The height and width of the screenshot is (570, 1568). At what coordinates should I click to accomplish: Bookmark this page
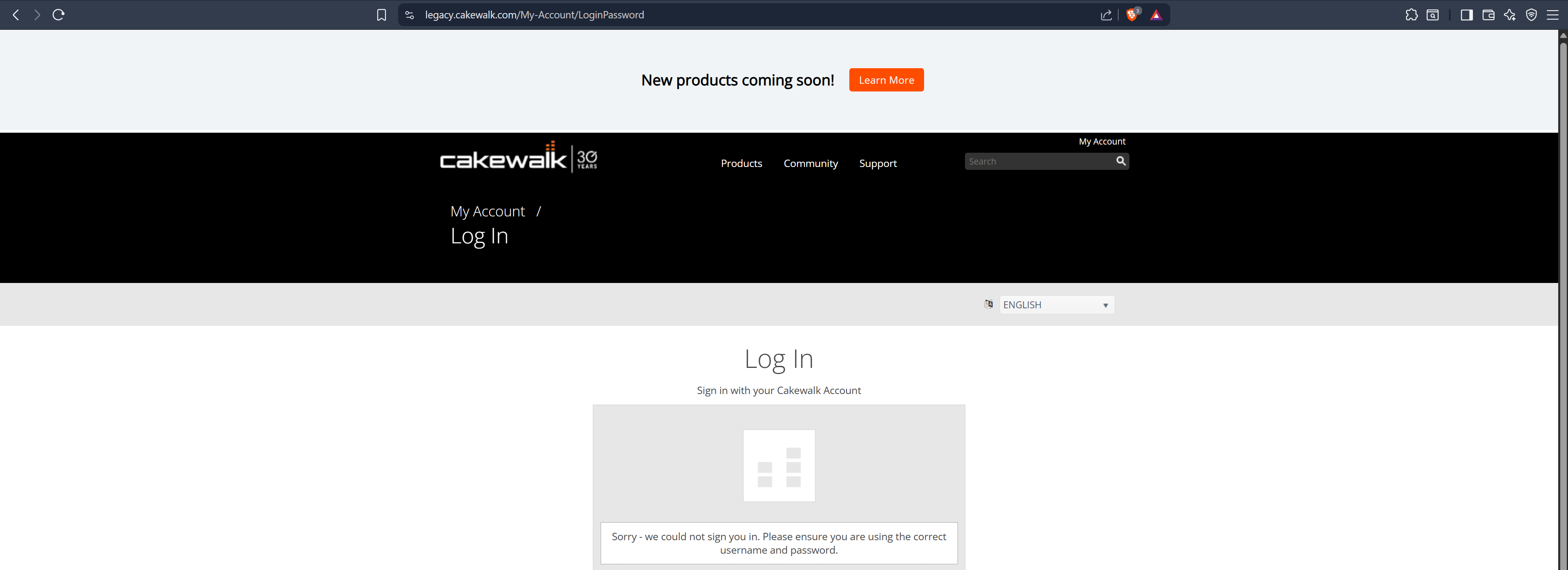382,15
